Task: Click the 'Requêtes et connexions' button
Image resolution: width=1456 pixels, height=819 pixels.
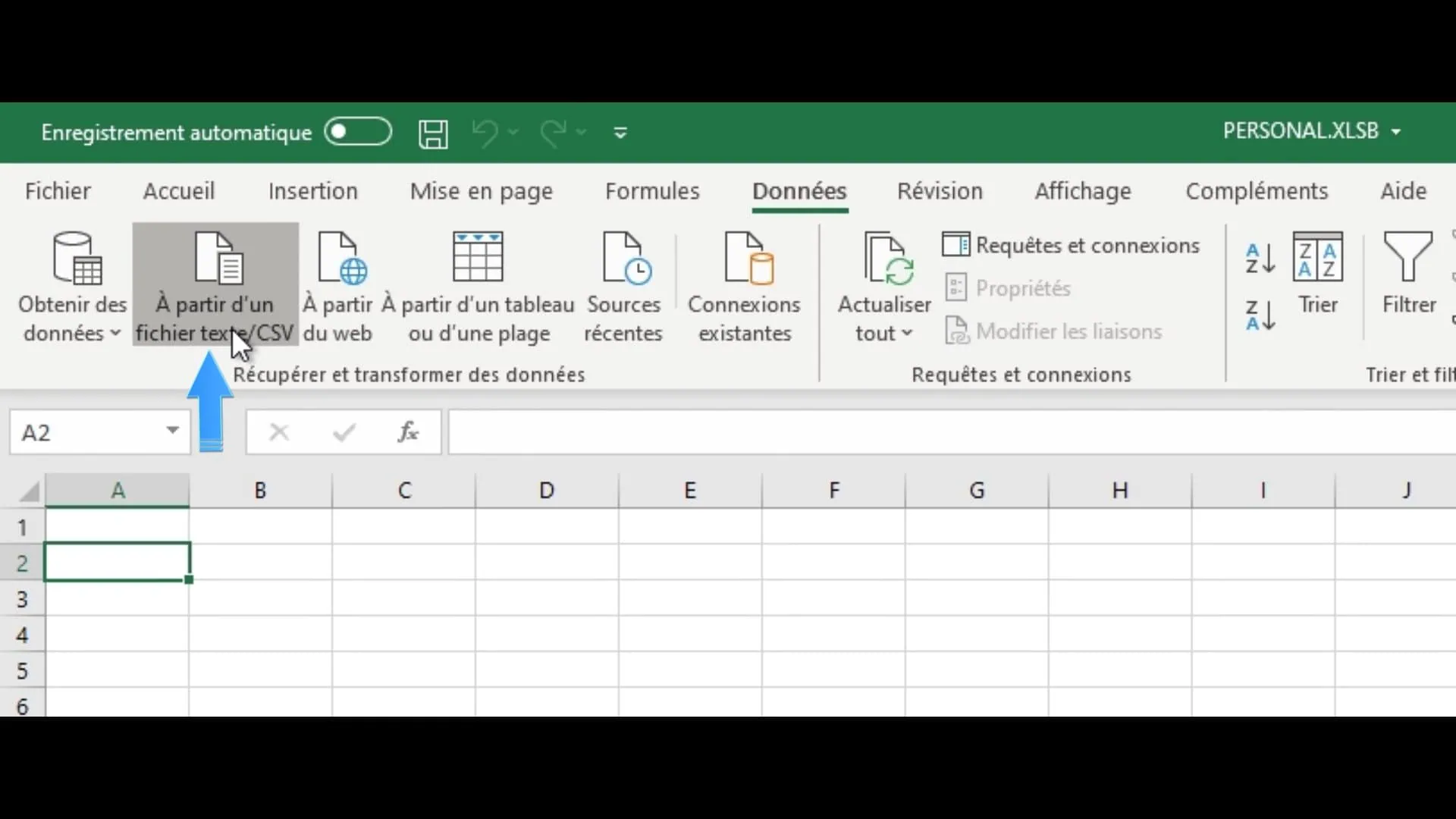Action: 1071,246
